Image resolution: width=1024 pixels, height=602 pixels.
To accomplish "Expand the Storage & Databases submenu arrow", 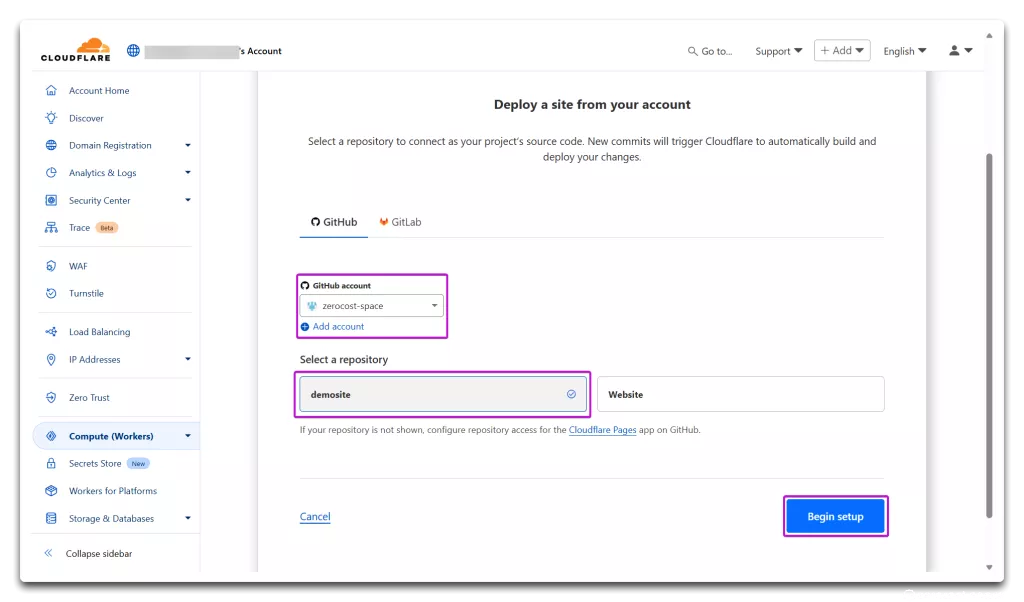I will pos(187,518).
